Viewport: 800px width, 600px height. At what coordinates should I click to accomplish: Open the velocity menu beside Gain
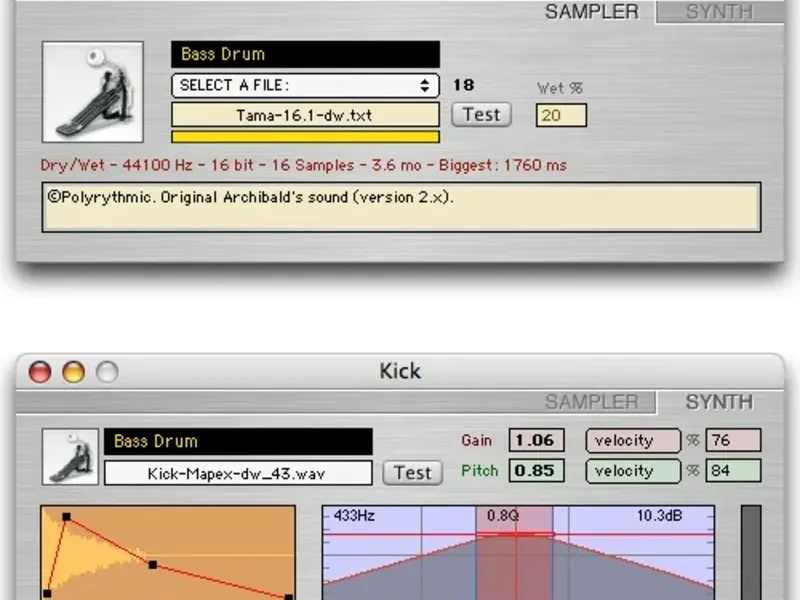(x=633, y=441)
